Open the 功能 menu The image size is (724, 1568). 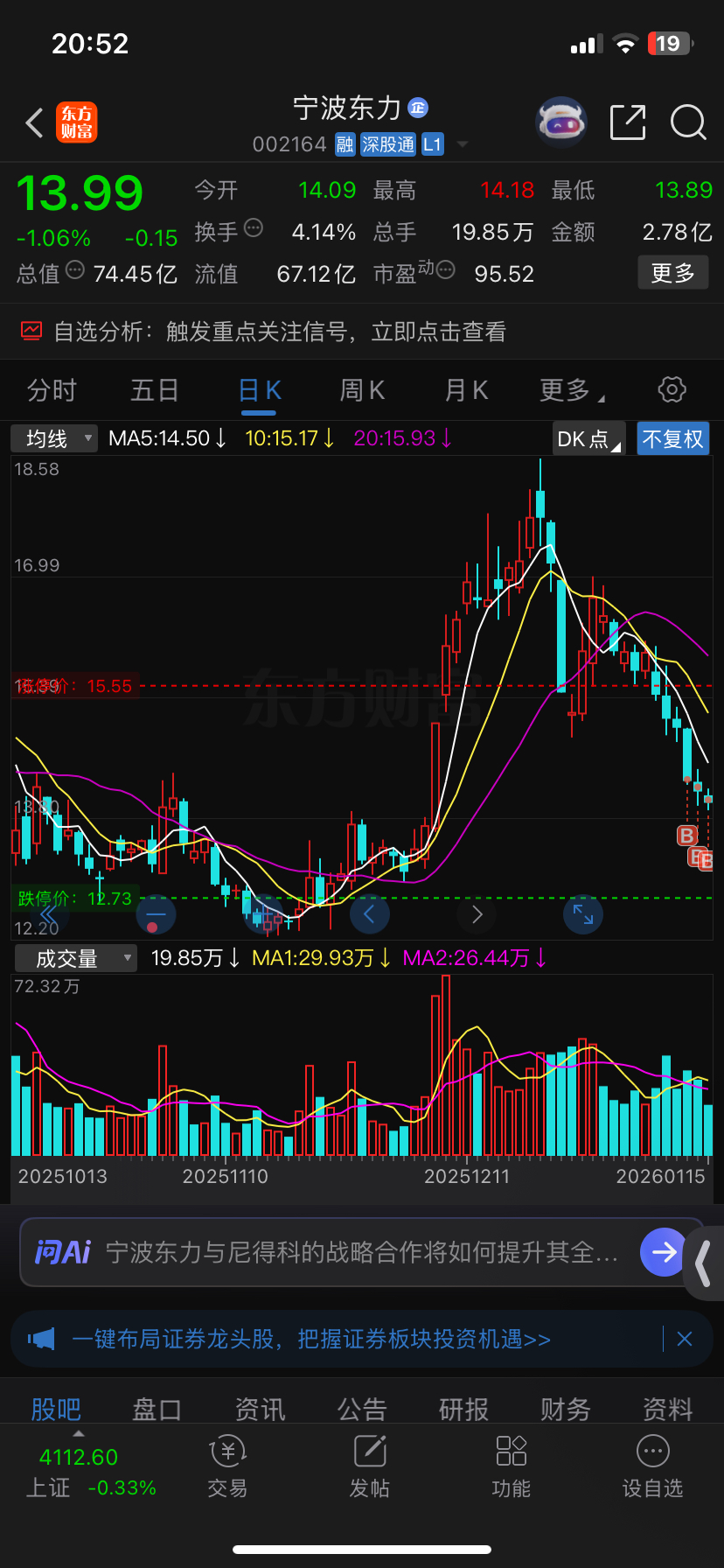512,1466
